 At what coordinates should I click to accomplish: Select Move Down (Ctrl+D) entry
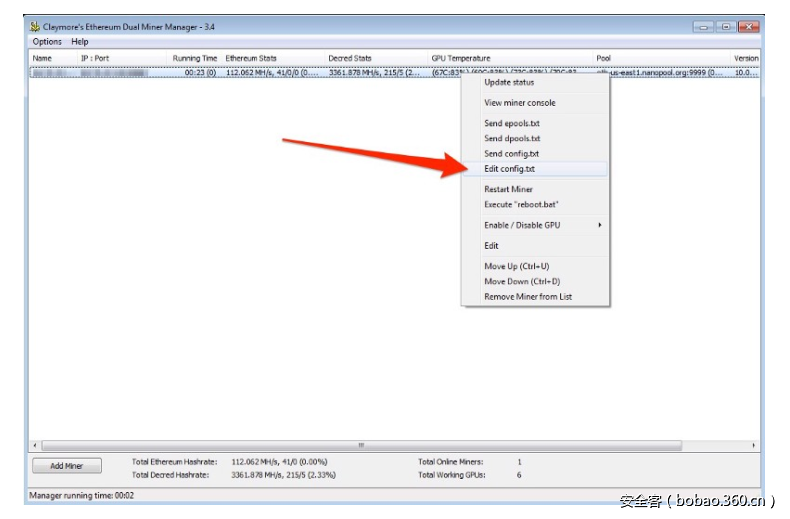(x=521, y=282)
